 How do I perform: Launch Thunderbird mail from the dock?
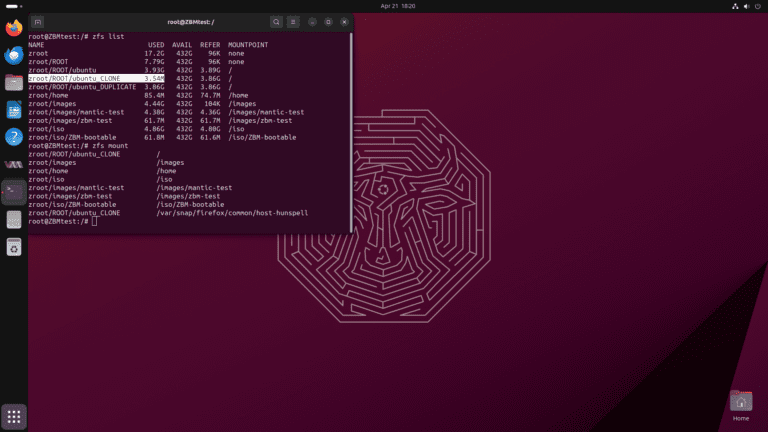coord(14,55)
